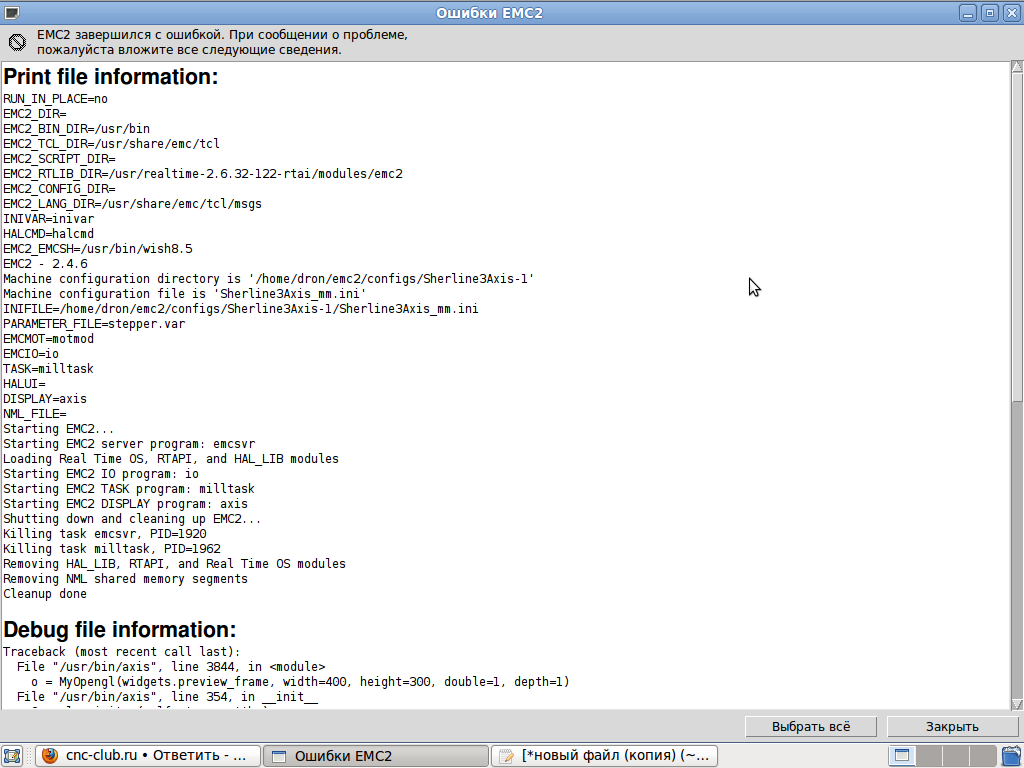Screen dimensions: 1024x768
Task: Close the window with the title bar X
Action: coord(1011,12)
